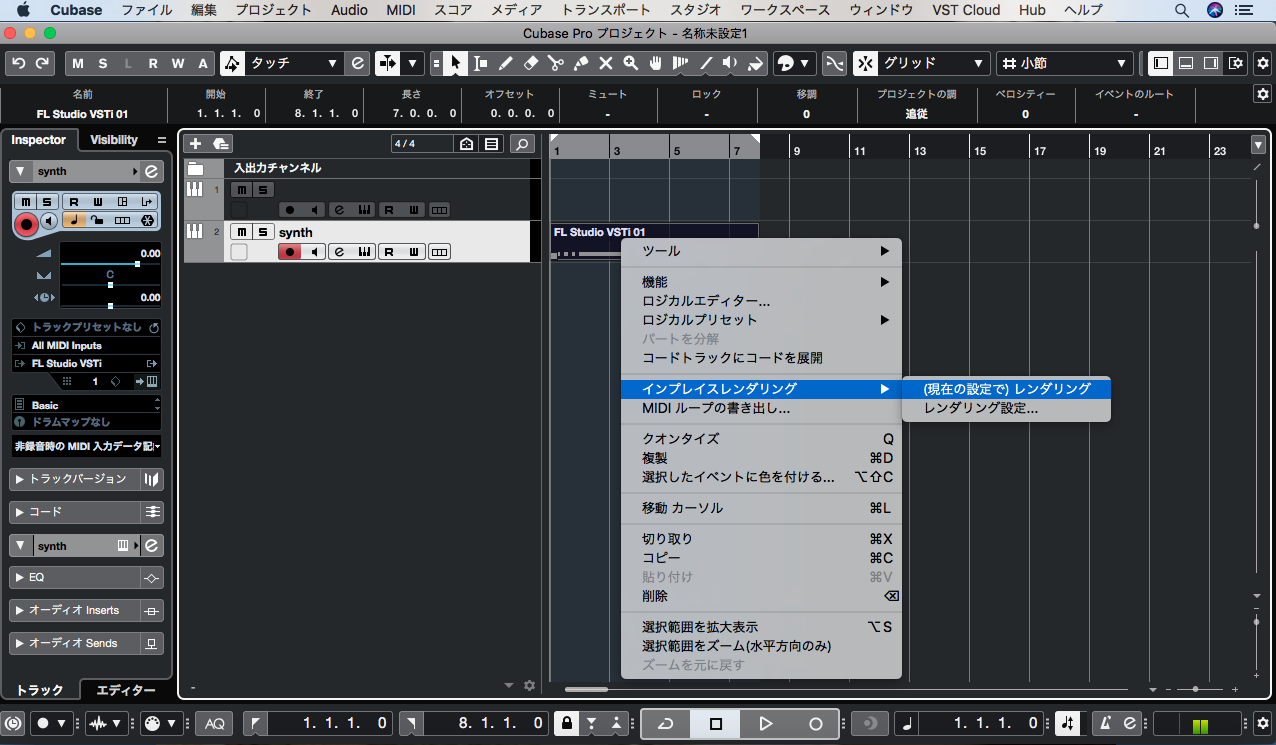The image size is (1276, 745).
Task: Switch to the エディター tab
Action: pyautogui.click(x=126, y=690)
